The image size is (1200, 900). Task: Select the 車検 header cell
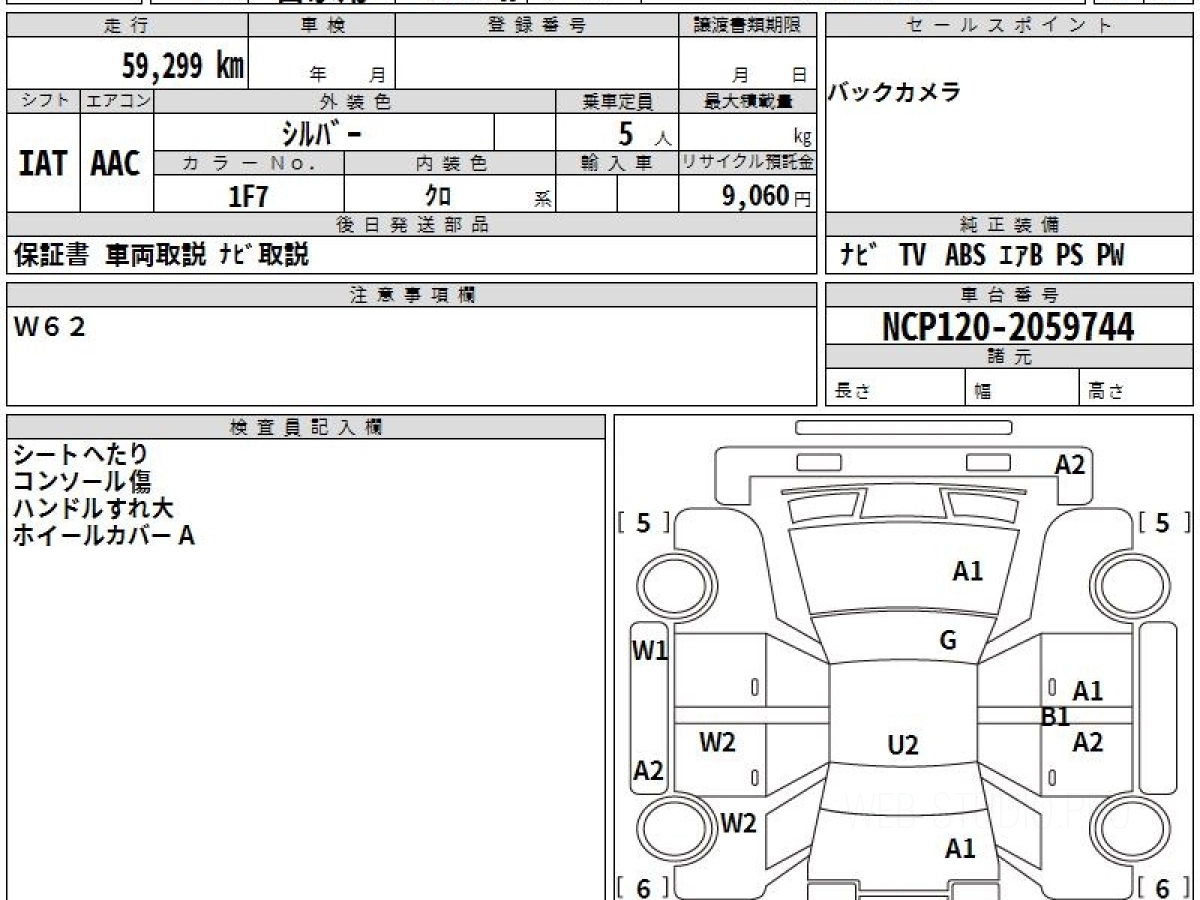pos(321,26)
